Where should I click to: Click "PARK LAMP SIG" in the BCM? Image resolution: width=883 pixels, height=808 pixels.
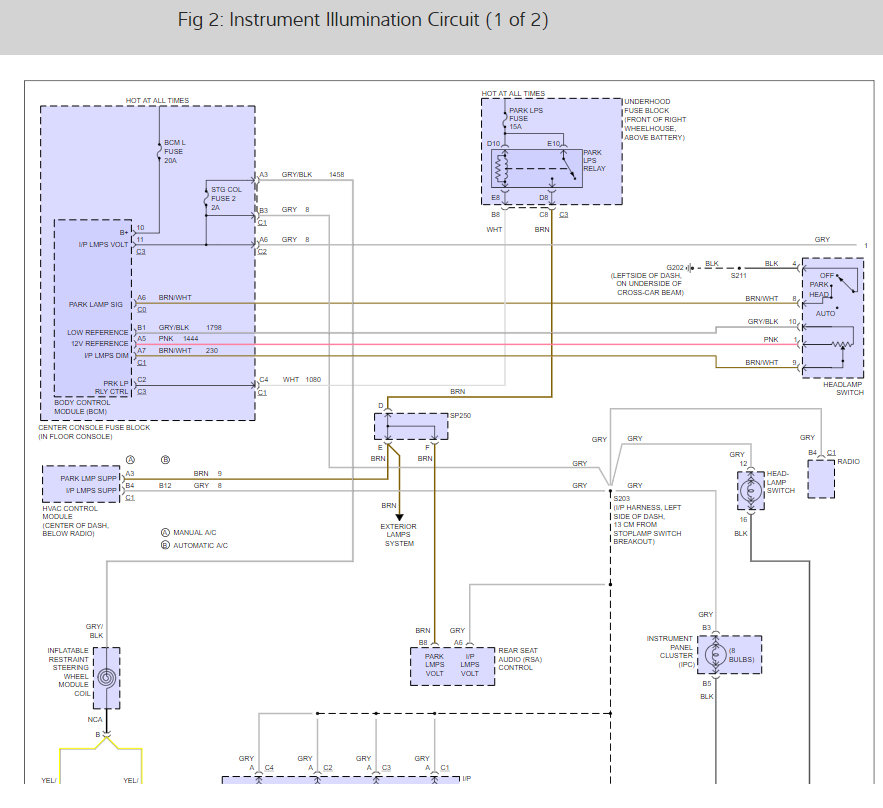click(x=96, y=305)
